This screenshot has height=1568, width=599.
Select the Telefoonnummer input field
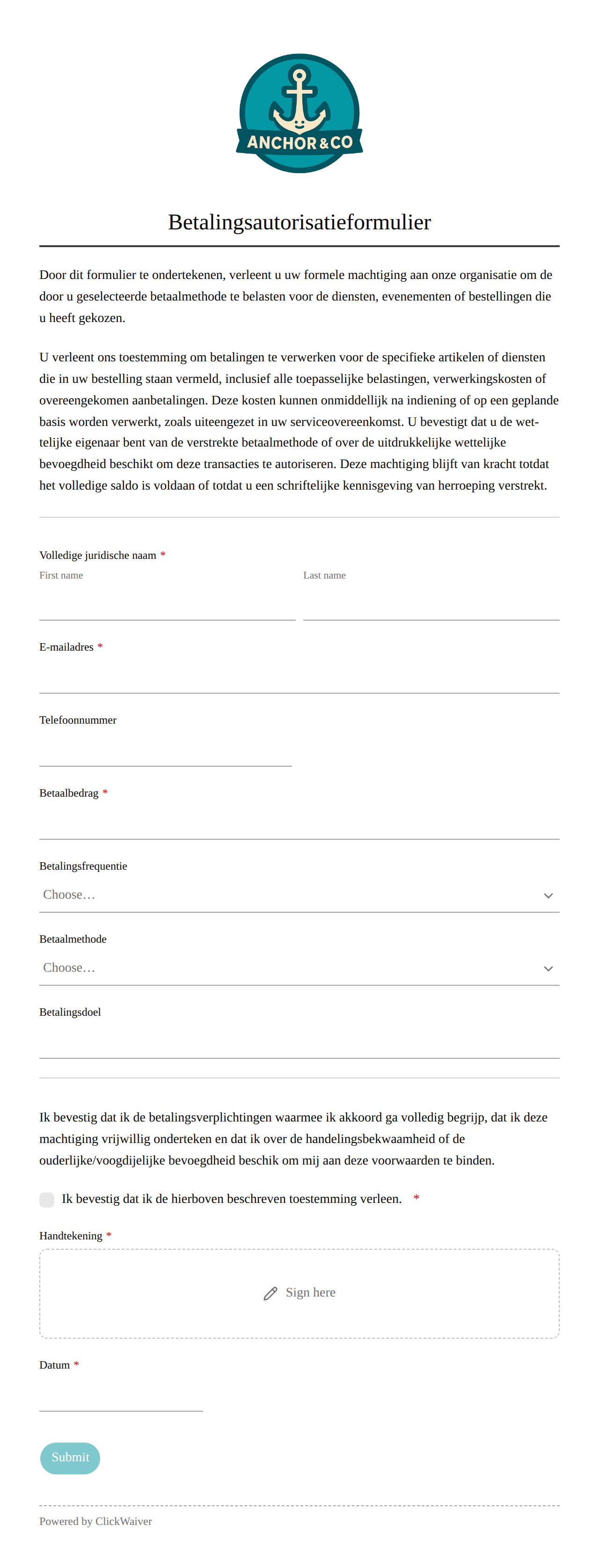[166, 749]
